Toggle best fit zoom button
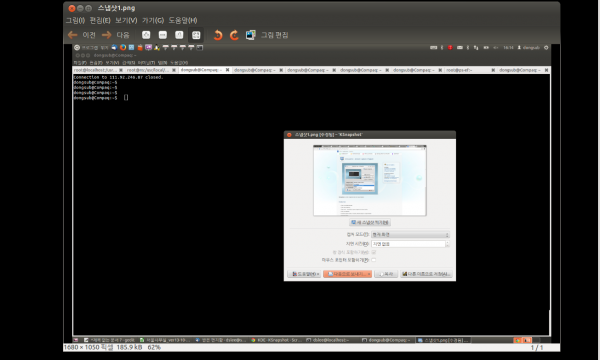Image resolution: width=600 pixels, height=360 pixels. pyautogui.click(x=196, y=35)
